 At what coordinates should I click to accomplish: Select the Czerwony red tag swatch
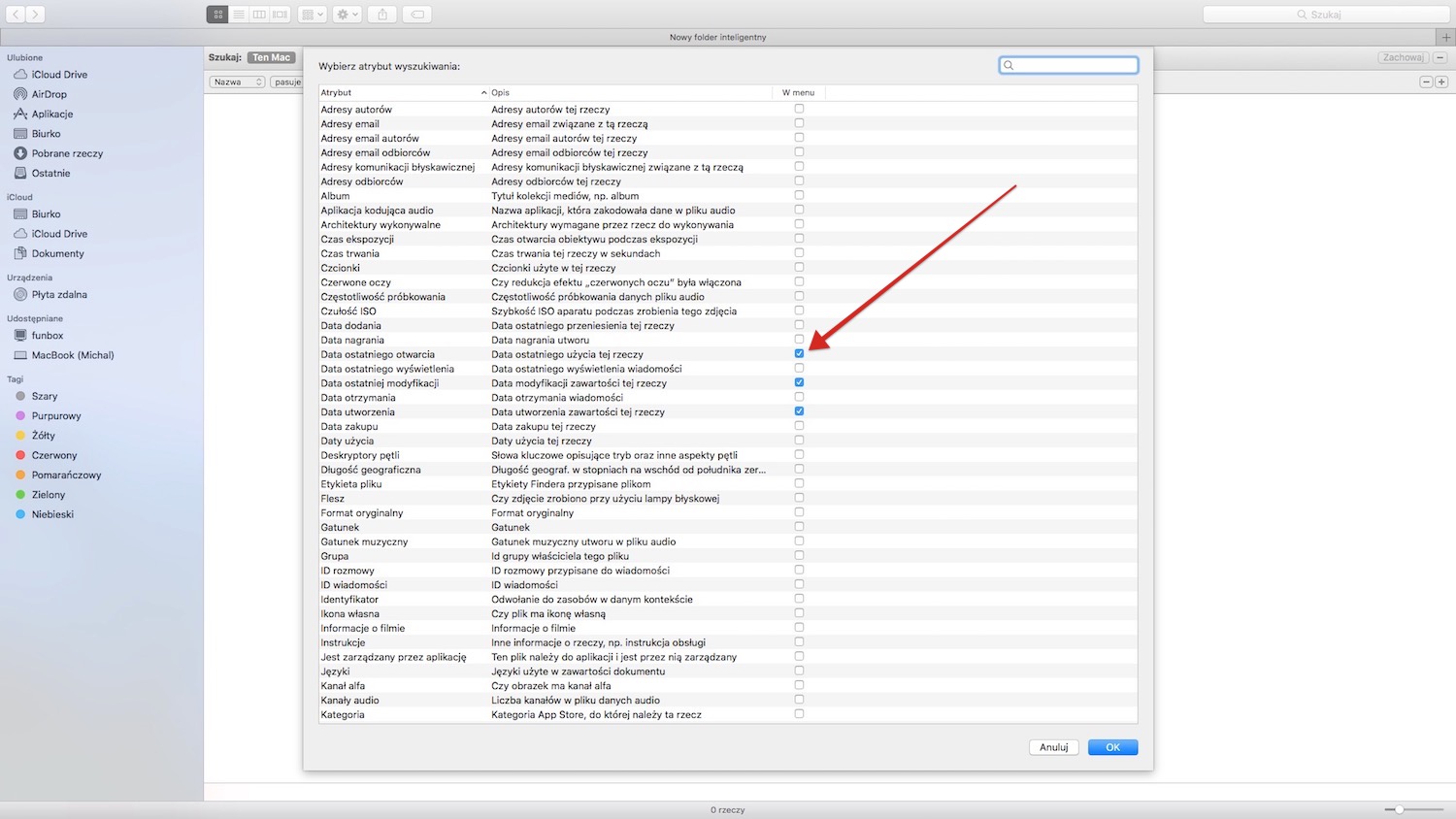click(22, 455)
